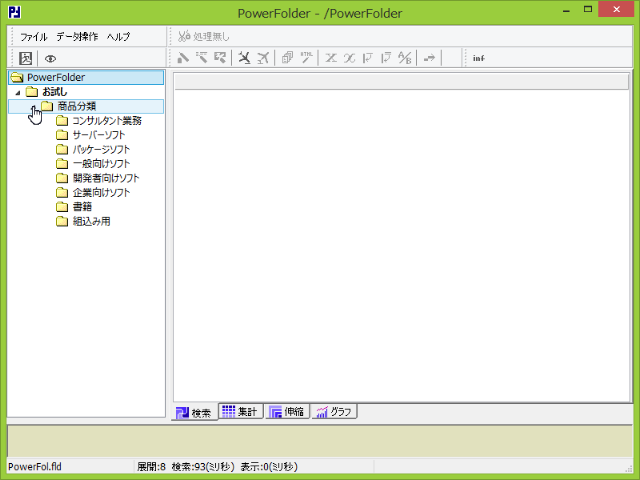Switch to the グラフ tab
This screenshot has width=640, height=480.
(335, 411)
